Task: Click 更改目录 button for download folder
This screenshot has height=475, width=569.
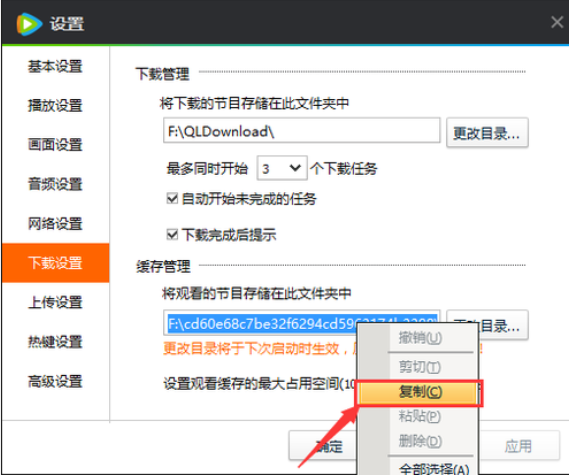Action: click(x=487, y=133)
